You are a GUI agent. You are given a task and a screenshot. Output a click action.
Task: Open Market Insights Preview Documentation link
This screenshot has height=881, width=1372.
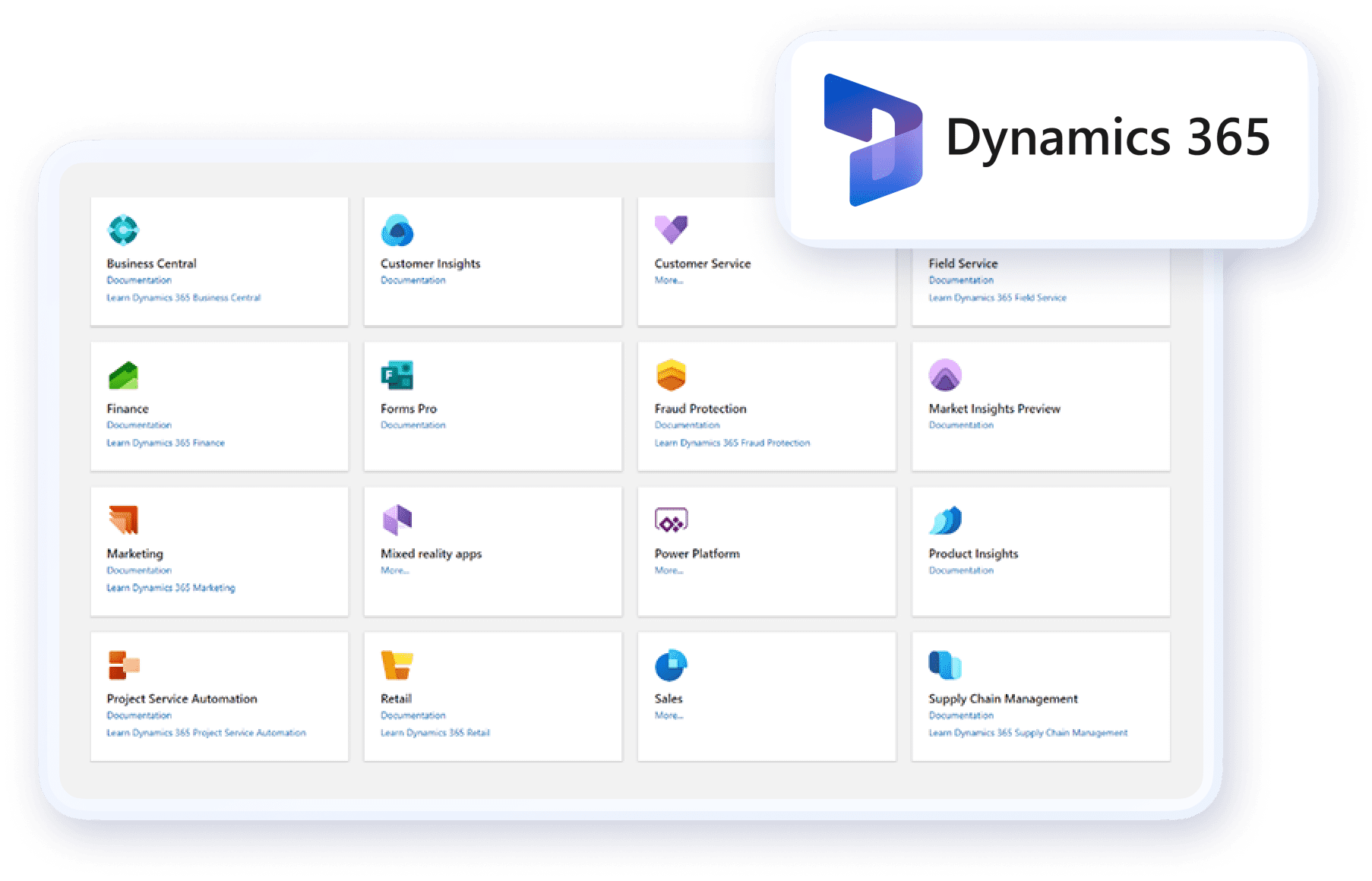point(961,425)
